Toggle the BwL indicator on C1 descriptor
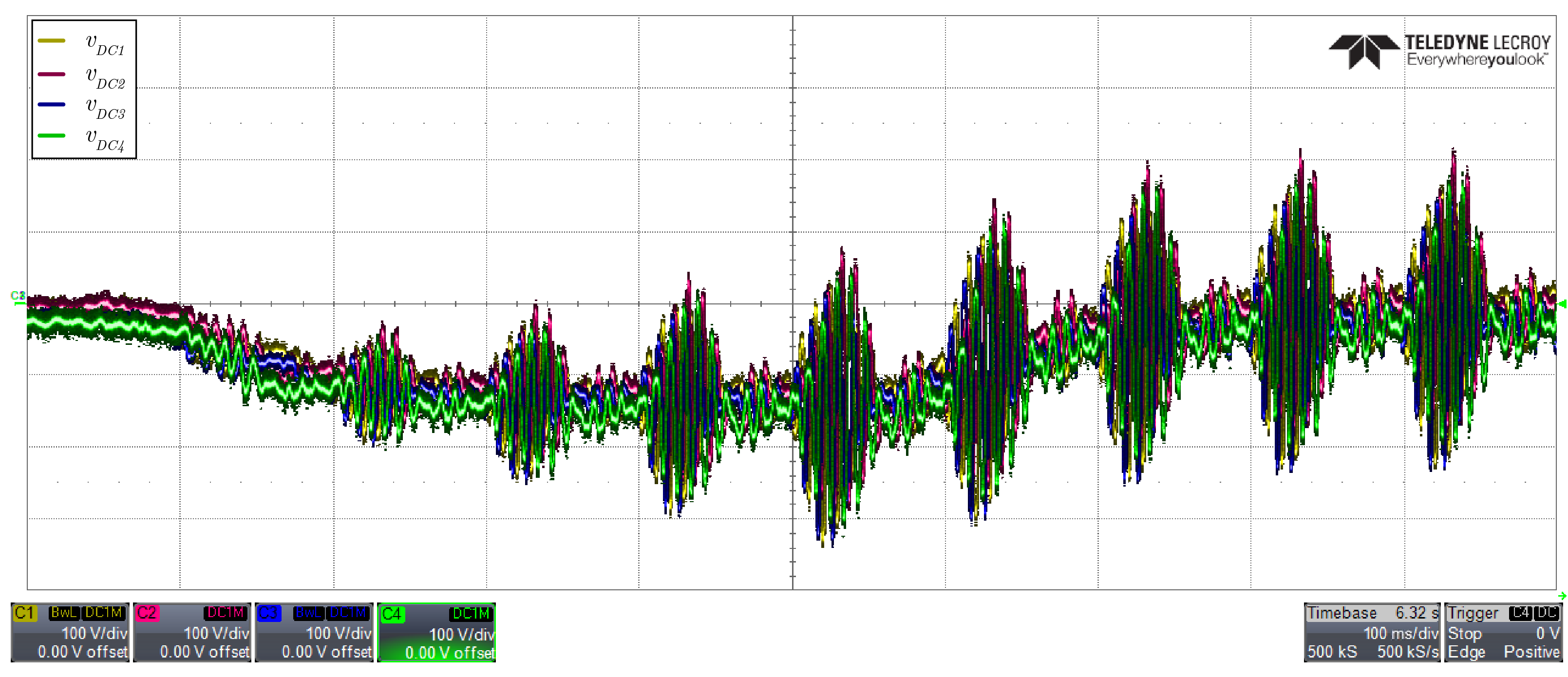1568x677 pixels. [x=63, y=613]
